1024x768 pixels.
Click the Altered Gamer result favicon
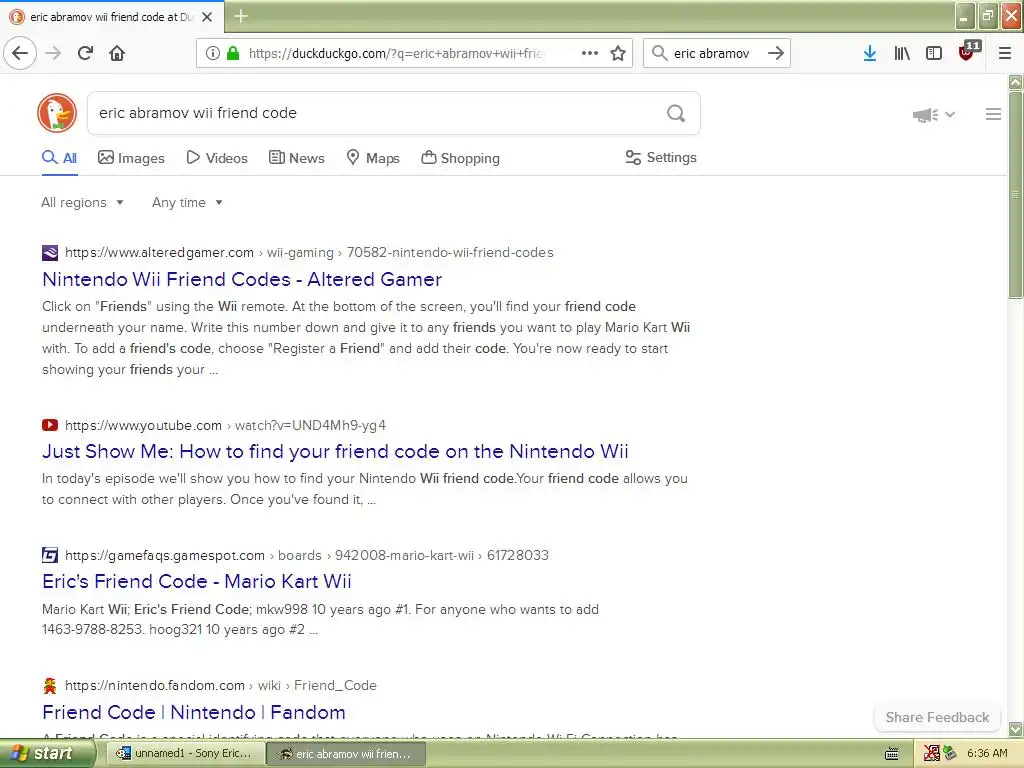point(50,253)
